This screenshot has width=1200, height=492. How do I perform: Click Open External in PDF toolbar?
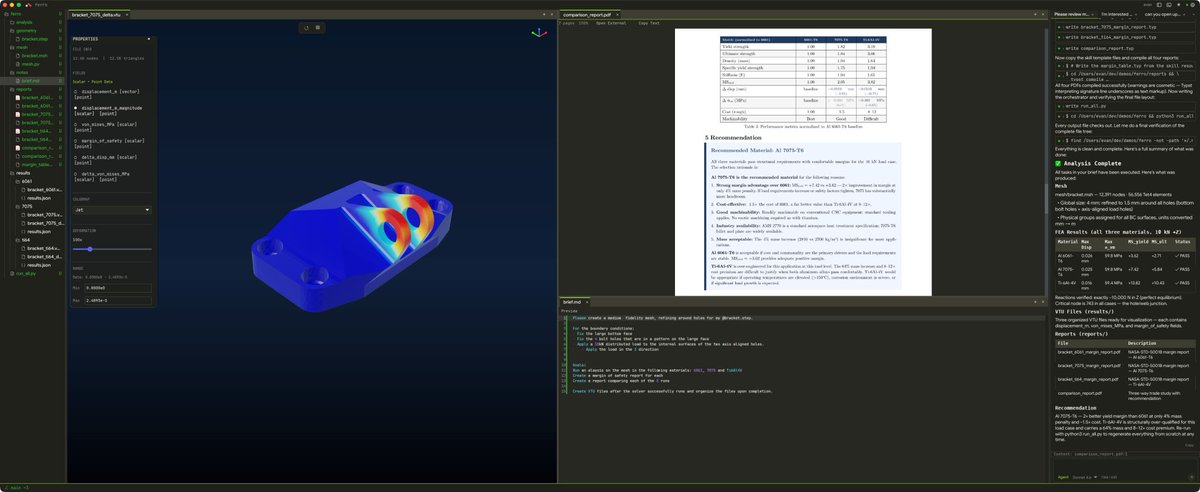(x=612, y=23)
